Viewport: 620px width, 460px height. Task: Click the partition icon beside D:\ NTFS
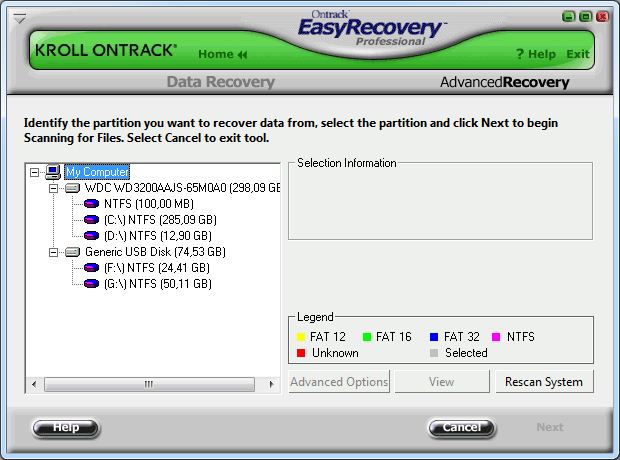pyautogui.click(x=92, y=236)
